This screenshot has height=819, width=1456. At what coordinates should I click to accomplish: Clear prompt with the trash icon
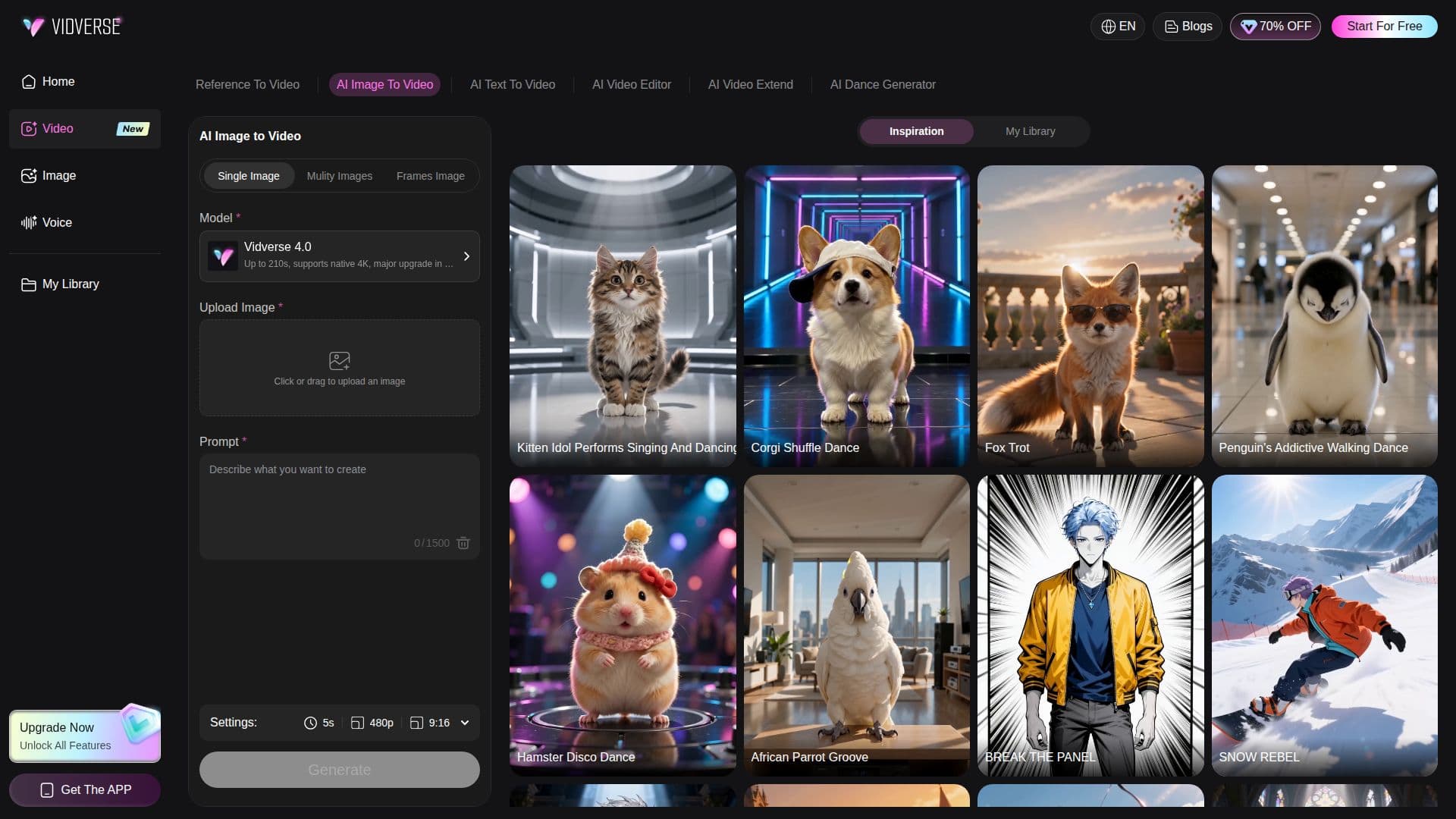(x=463, y=543)
